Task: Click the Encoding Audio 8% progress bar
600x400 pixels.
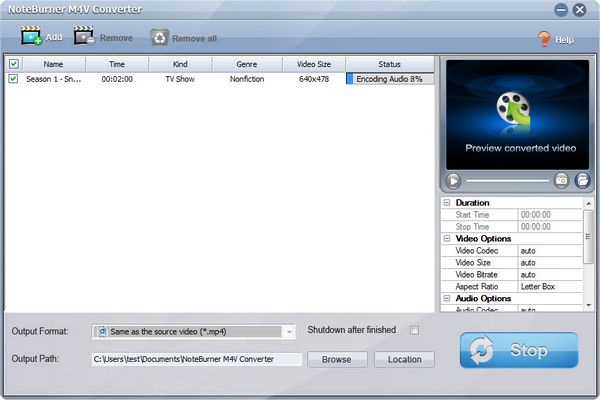Action: [x=390, y=79]
